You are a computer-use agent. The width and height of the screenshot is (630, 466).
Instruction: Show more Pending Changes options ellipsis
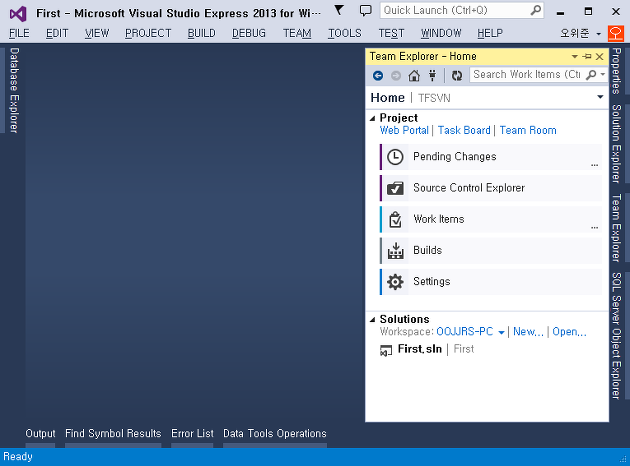[x=595, y=165]
